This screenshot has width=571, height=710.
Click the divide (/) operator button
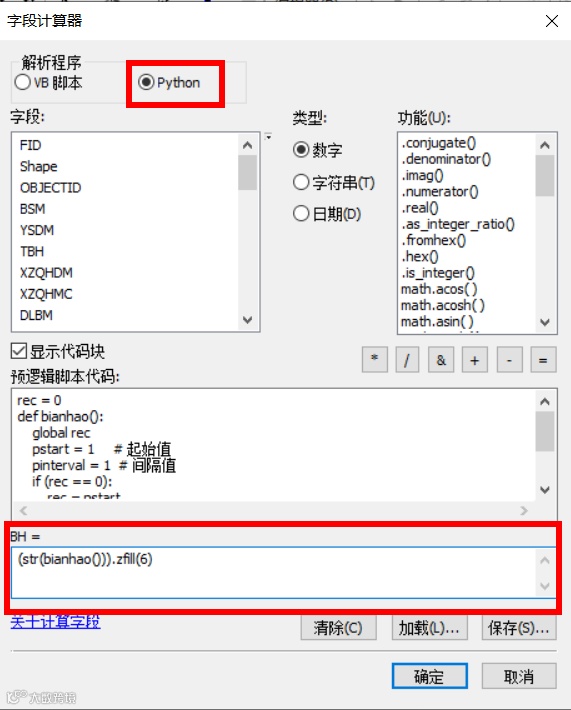407,360
